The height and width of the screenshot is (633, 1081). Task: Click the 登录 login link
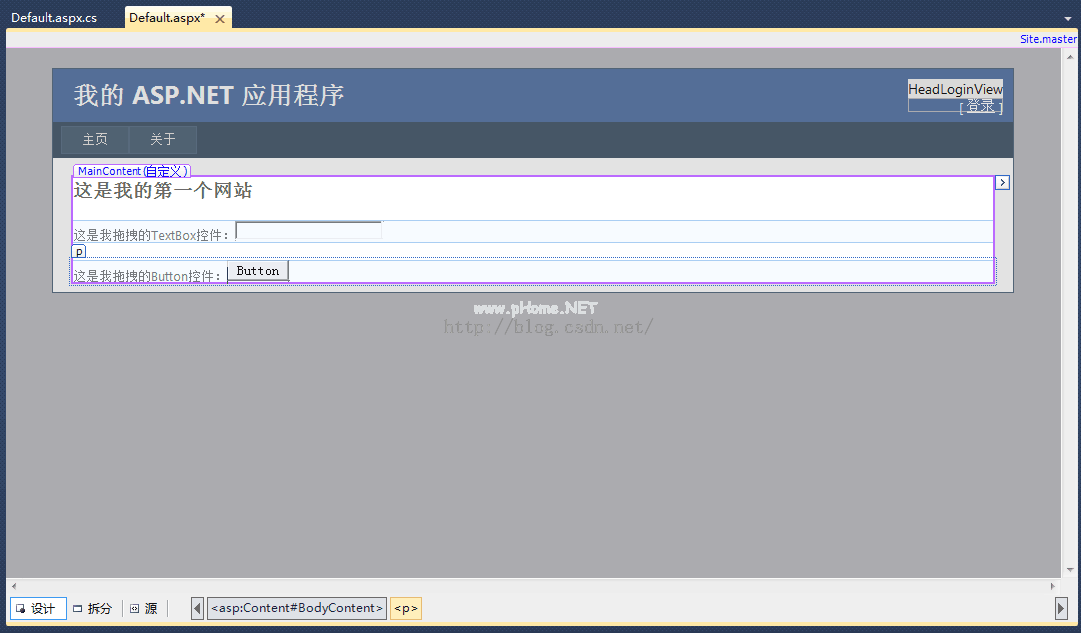pyautogui.click(x=981, y=106)
